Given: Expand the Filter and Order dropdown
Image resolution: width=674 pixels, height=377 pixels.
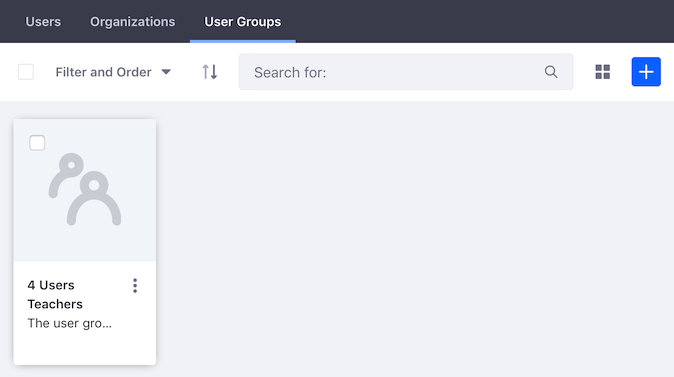Looking at the screenshot, I should click(113, 72).
